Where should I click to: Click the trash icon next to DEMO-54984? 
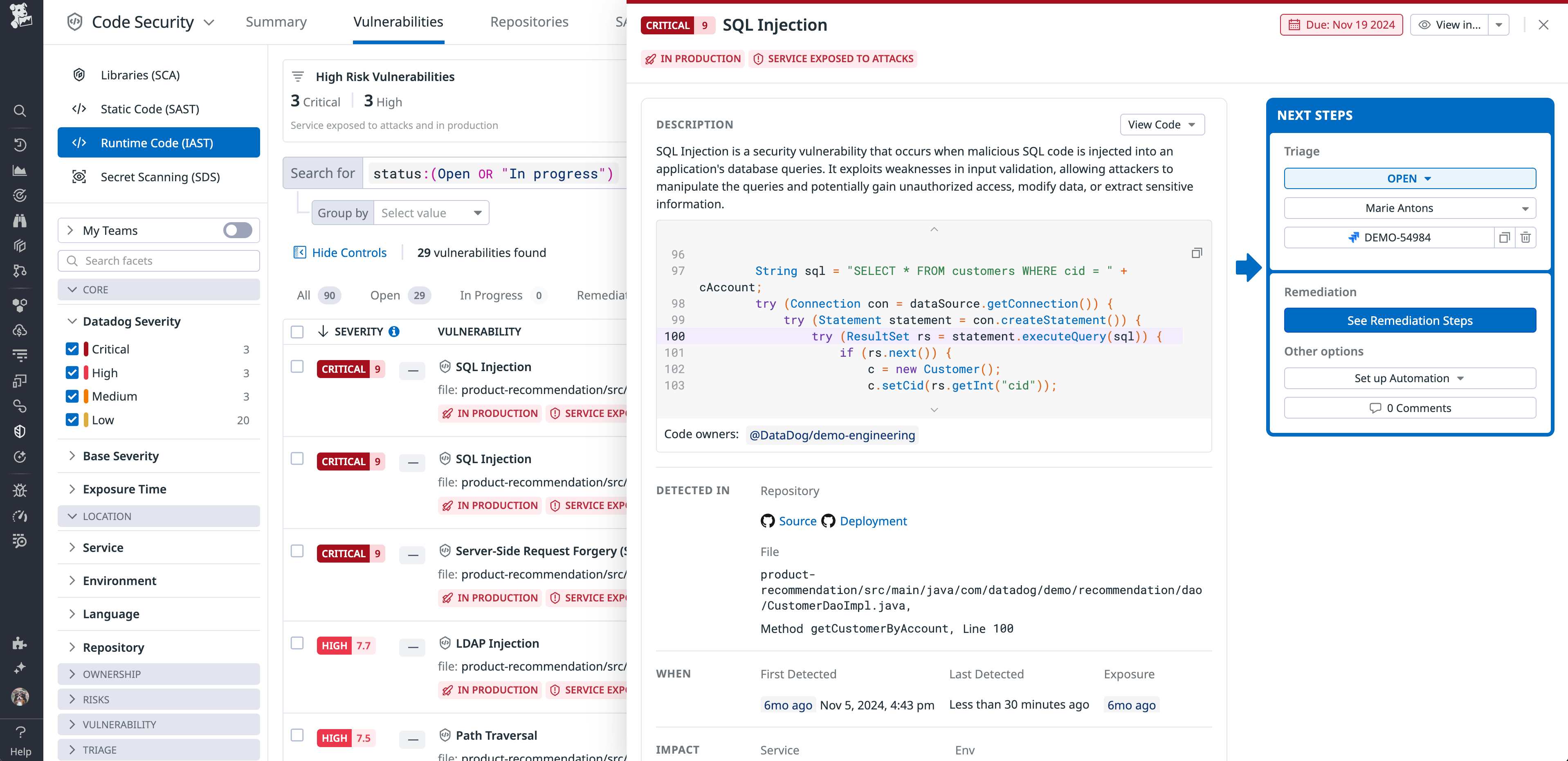pyautogui.click(x=1525, y=237)
